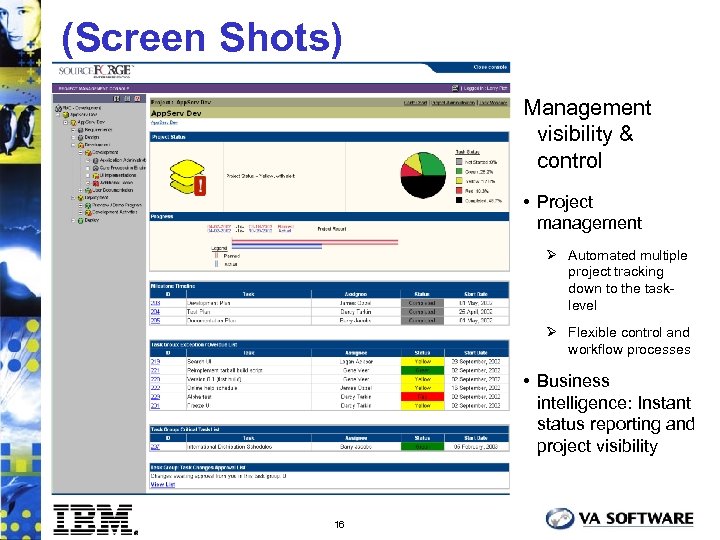Click the Core Framework Build node icon

click(x=96, y=168)
